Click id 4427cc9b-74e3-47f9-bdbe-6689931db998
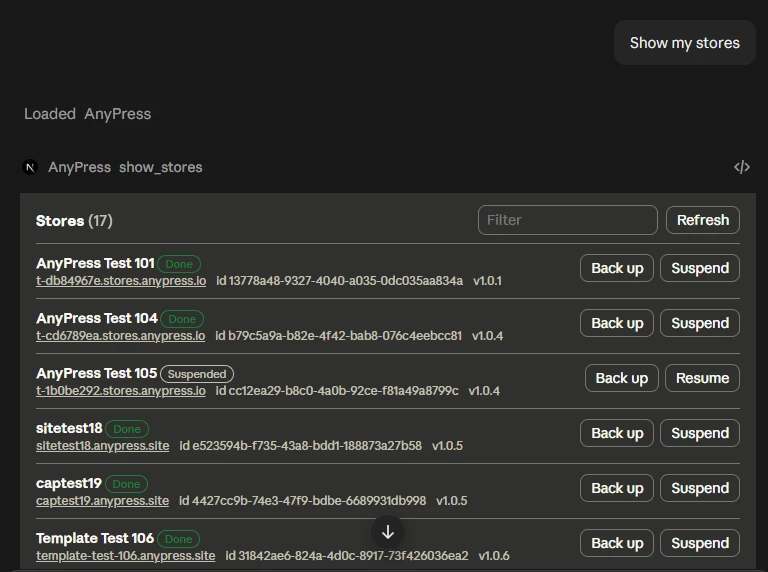768x572 pixels. coord(302,500)
